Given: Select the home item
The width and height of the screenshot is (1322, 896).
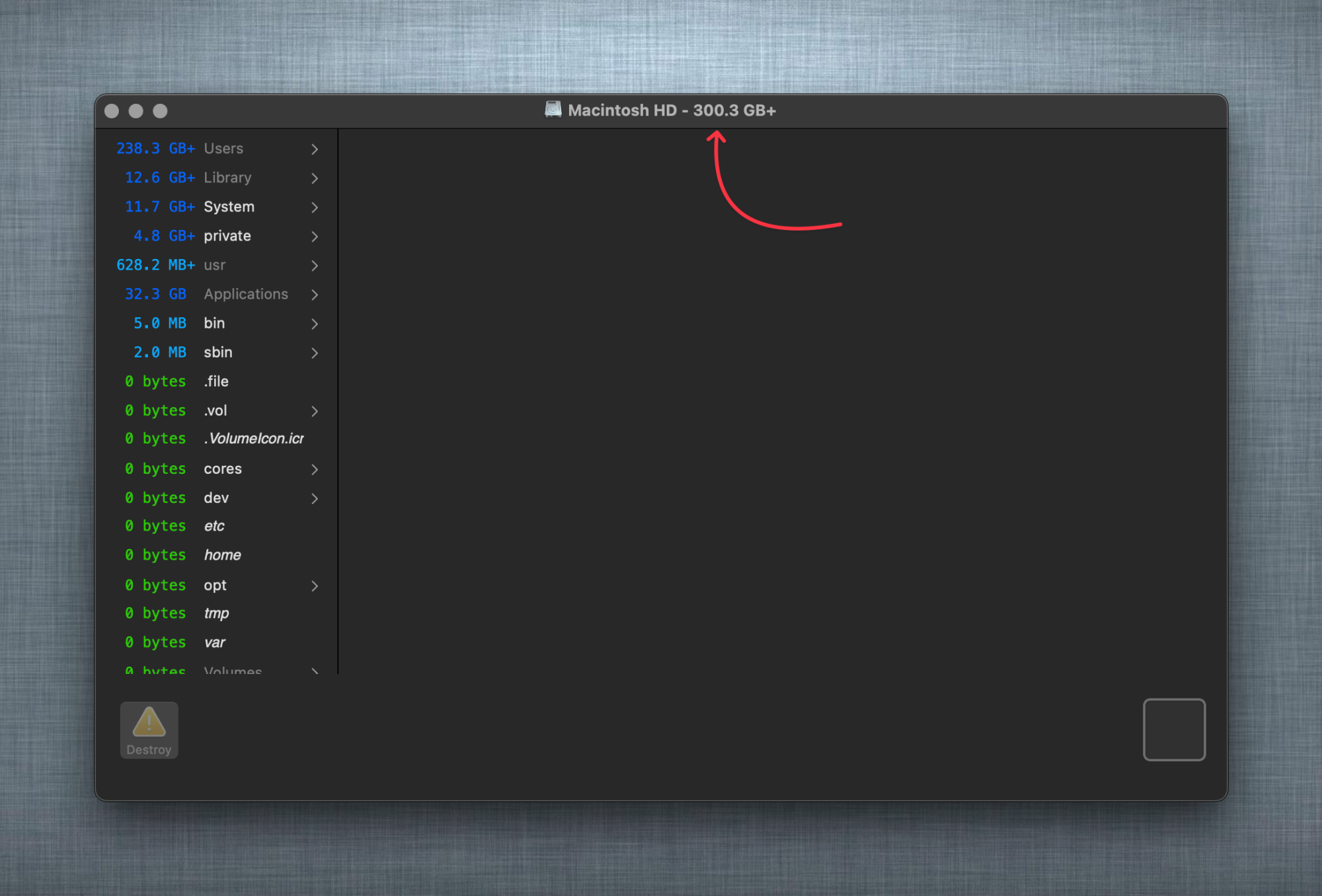Looking at the screenshot, I should click(x=222, y=555).
